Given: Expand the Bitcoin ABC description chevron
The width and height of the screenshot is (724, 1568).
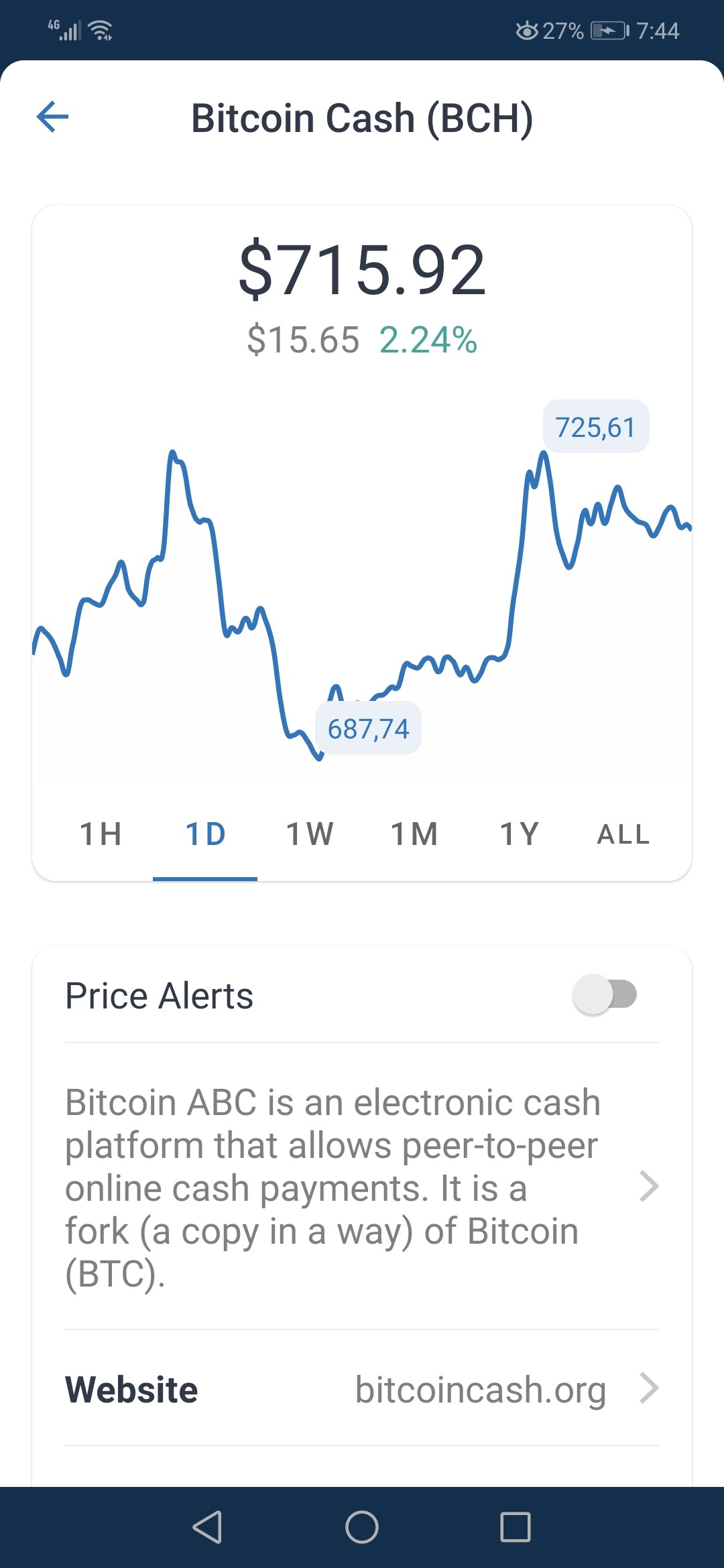Looking at the screenshot, I should pos(649,1187).
